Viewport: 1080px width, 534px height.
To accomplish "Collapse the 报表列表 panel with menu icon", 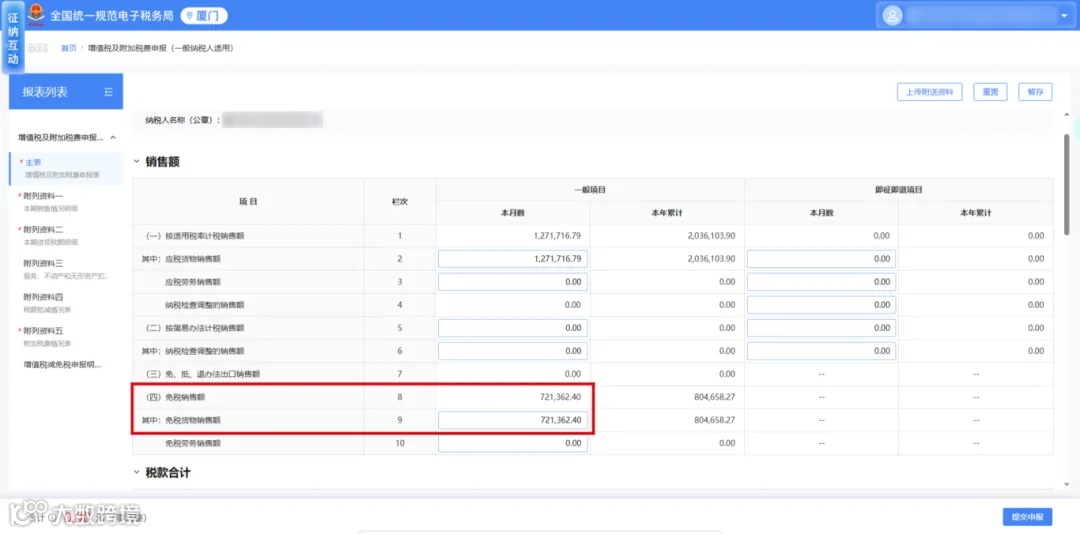I will [x=108, y=92].
